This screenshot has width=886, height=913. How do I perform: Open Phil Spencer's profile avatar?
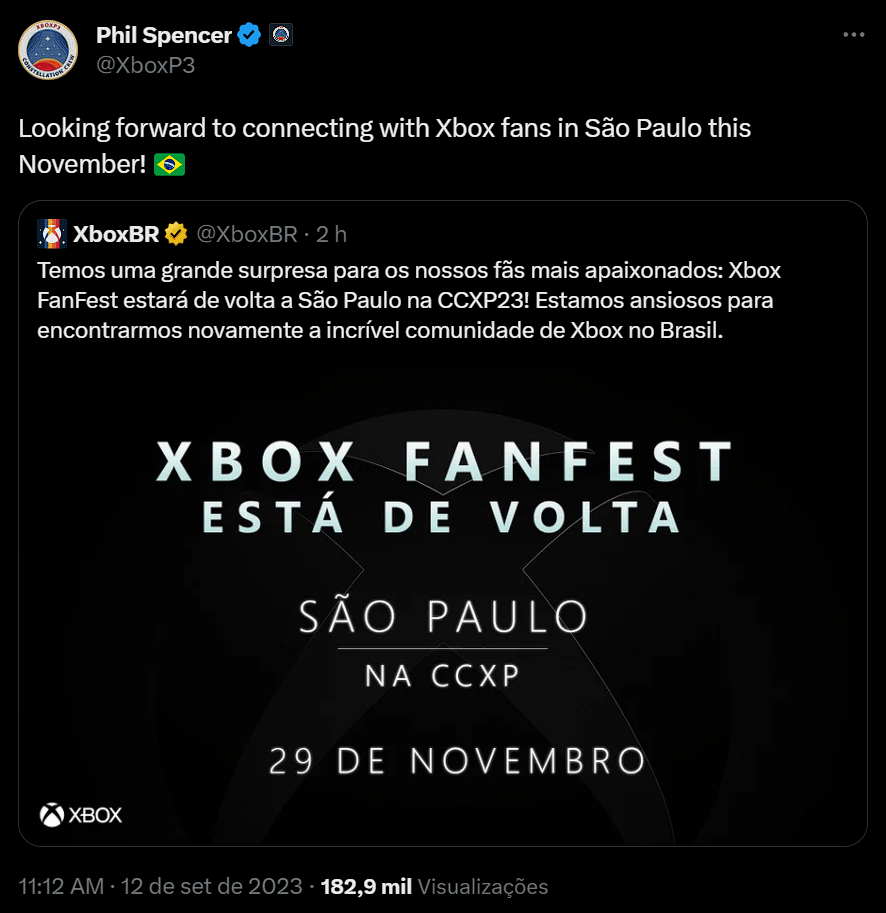coord(48,50)
